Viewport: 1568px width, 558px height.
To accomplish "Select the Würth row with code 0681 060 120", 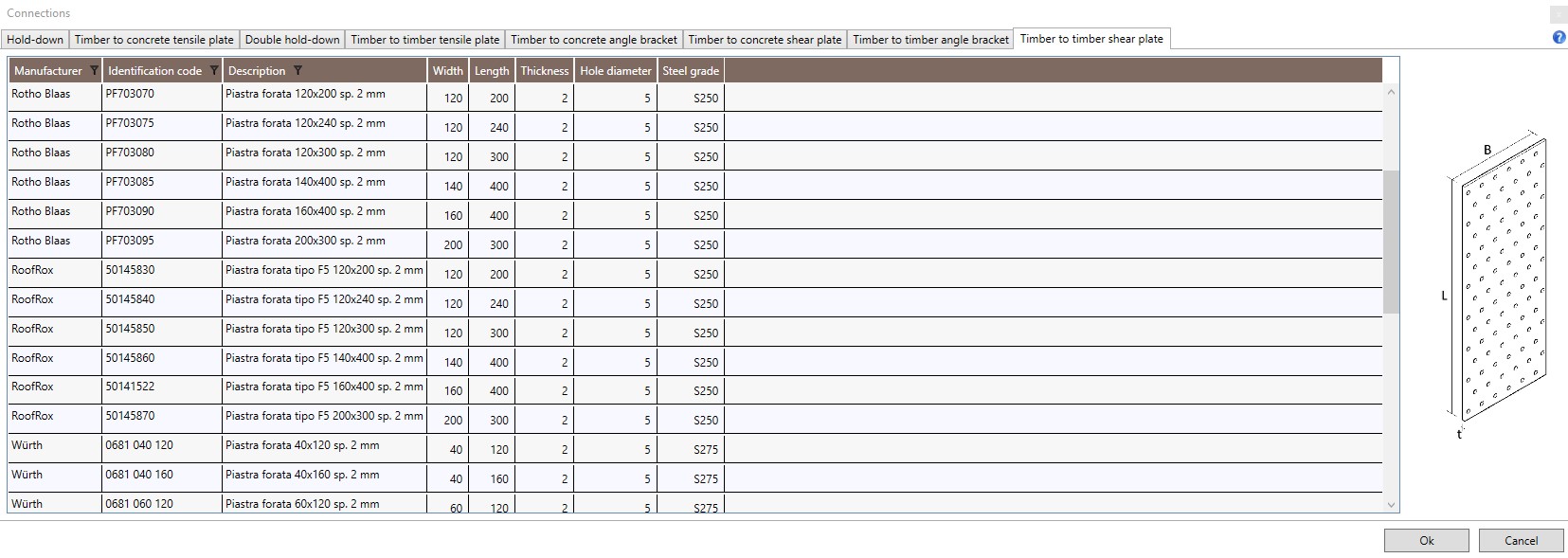I will 694,504.
